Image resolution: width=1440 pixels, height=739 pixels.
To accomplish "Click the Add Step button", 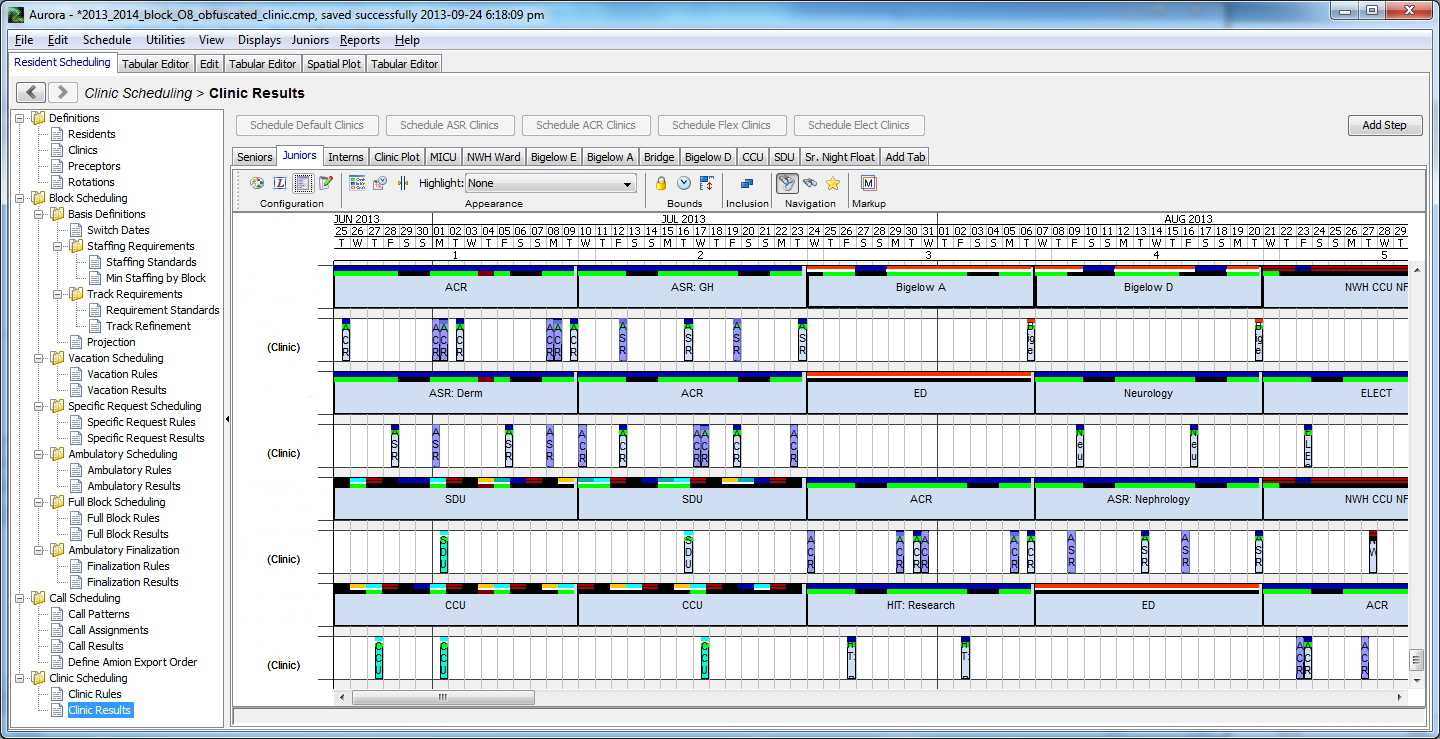I will click(x=1384, y=125).
